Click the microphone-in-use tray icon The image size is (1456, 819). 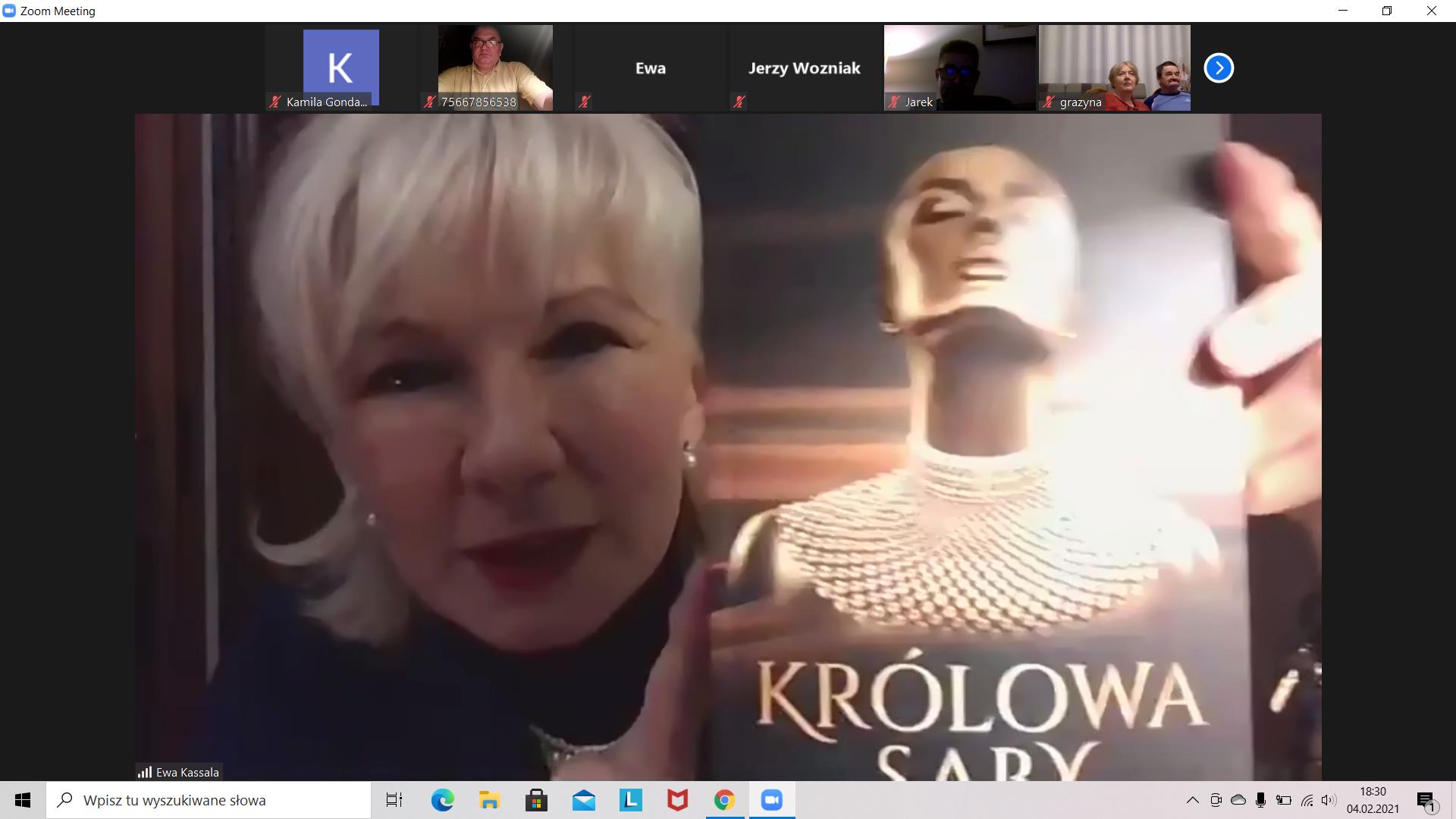tap(1260, 800)
